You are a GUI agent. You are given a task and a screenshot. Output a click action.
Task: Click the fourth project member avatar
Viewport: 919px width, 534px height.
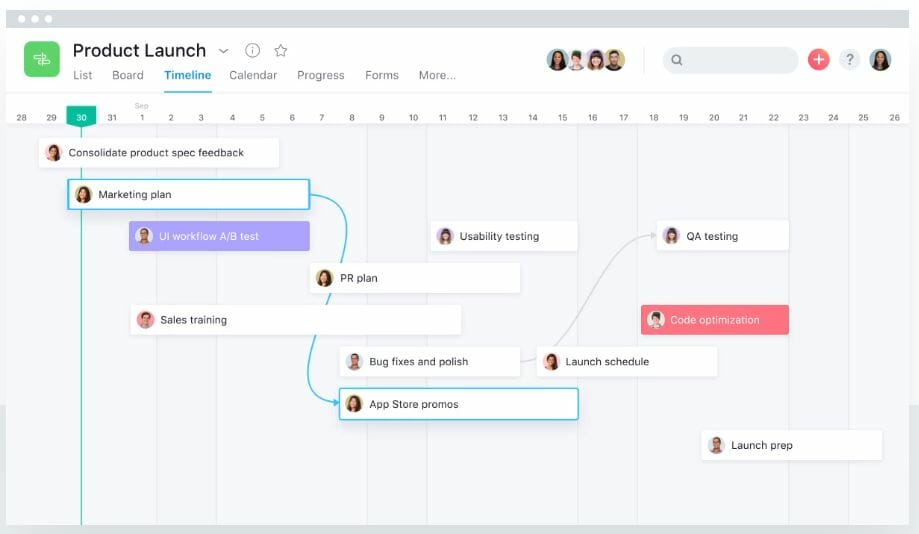click(614, 60)
